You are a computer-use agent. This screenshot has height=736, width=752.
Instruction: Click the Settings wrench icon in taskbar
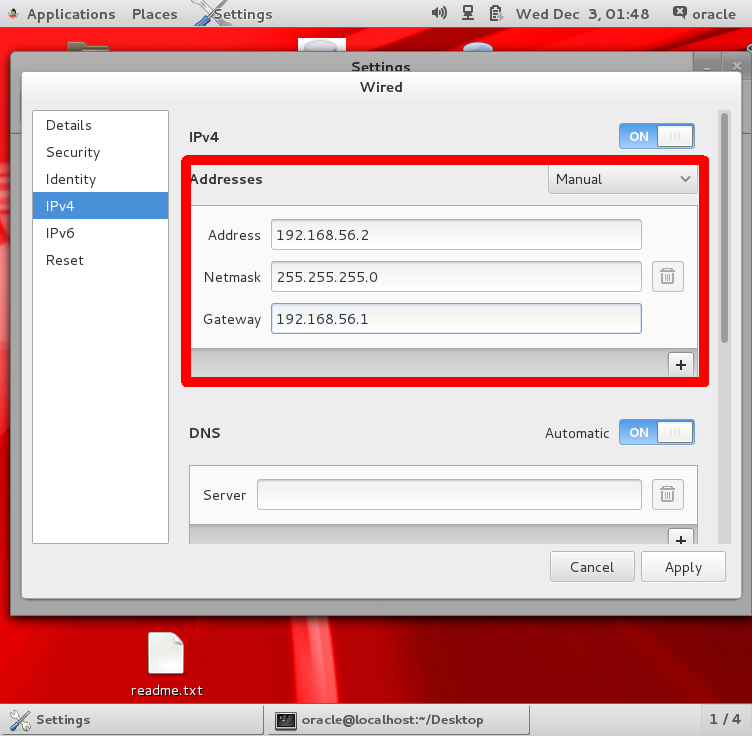pos(20,720)
